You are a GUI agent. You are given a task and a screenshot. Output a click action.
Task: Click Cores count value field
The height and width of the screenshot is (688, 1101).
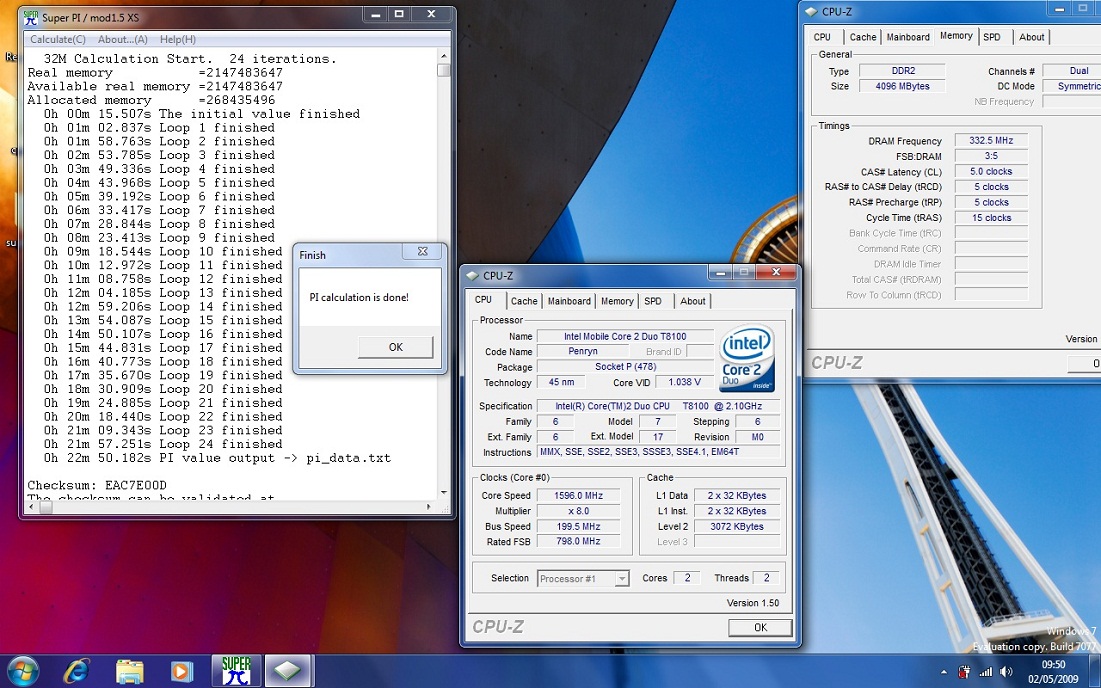[x=687, y=578]
